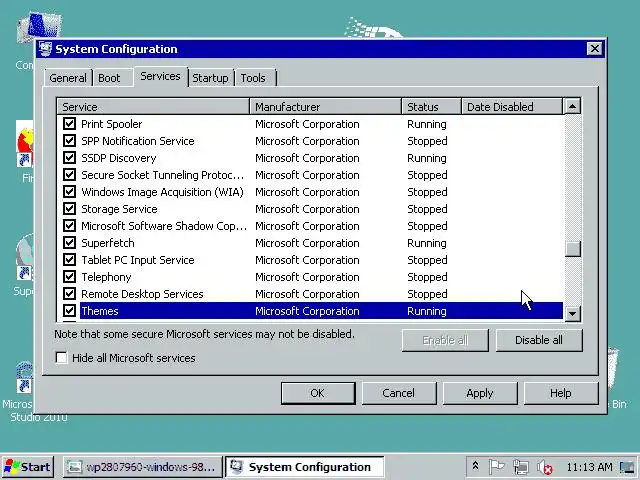Sort by Date Disabled column header
This screenshot has width=640, height=480.
[x=512, y=107]
